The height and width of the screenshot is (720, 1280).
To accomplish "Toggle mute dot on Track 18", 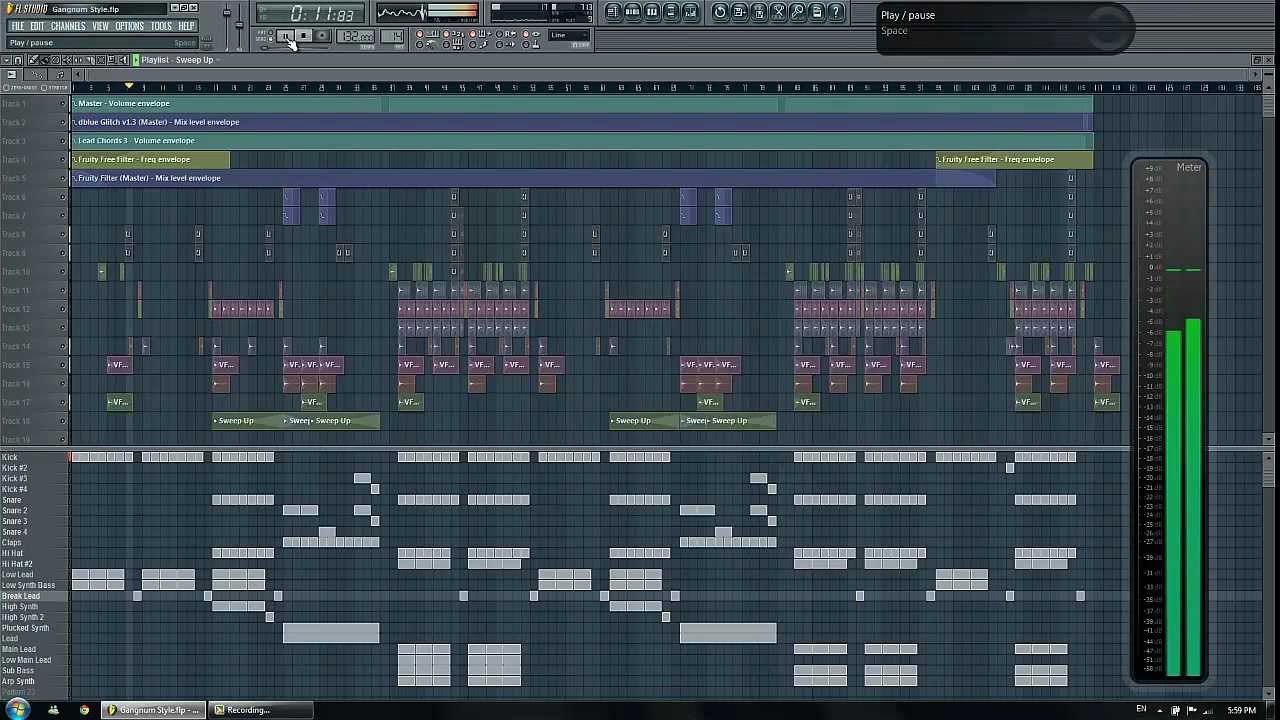I will (62, 421).
